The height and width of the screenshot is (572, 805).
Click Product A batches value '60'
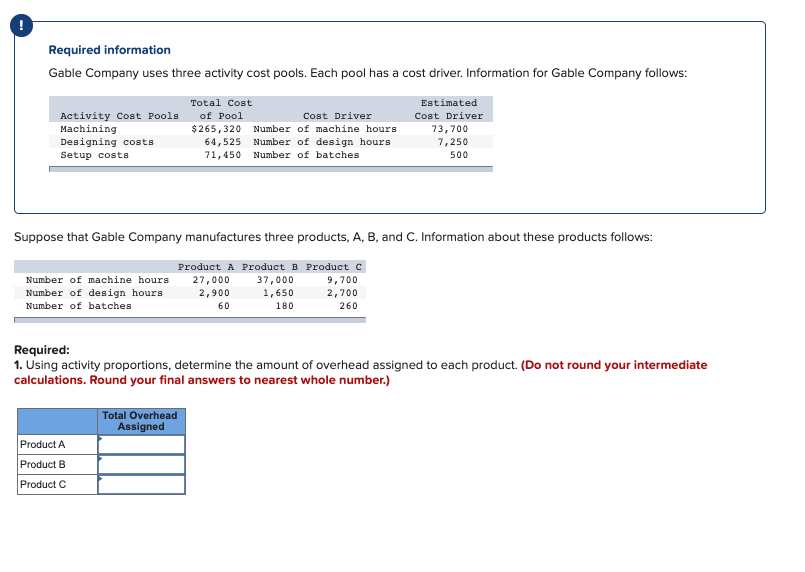pyautogui.click(x=224, y=306)
